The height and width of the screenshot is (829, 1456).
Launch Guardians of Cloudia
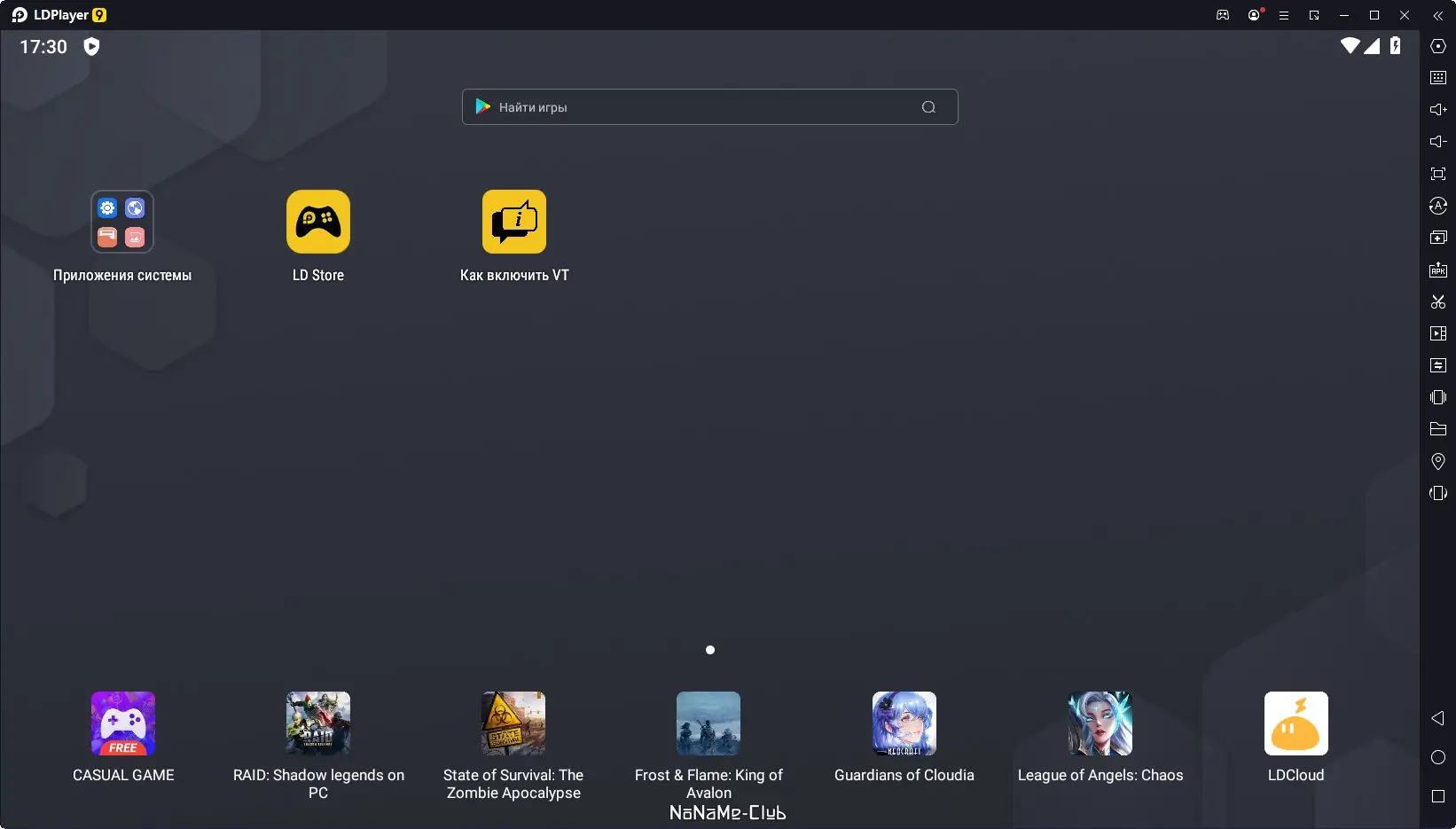904,723
